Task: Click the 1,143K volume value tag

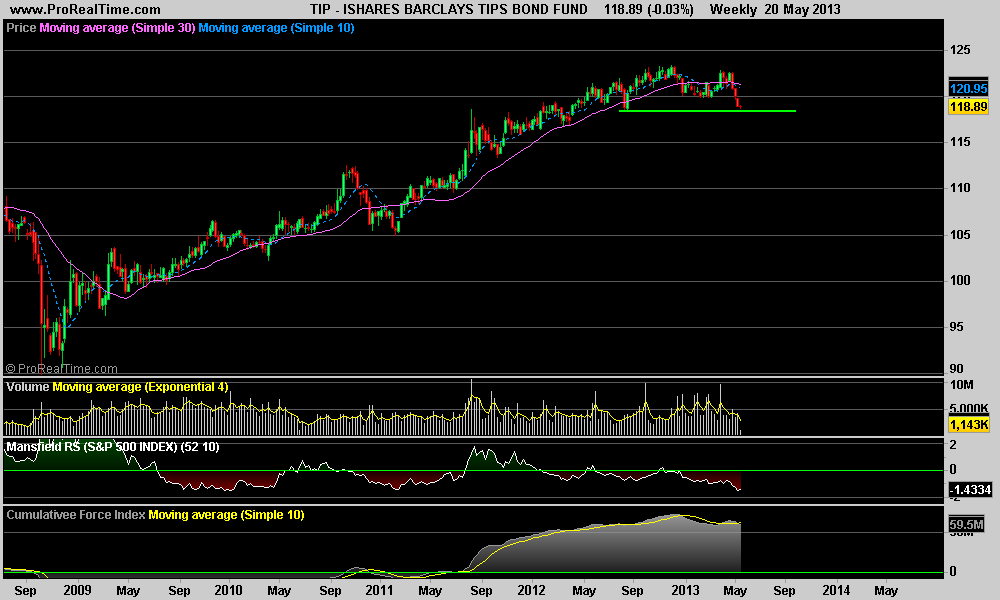Action: click(968, 425)
